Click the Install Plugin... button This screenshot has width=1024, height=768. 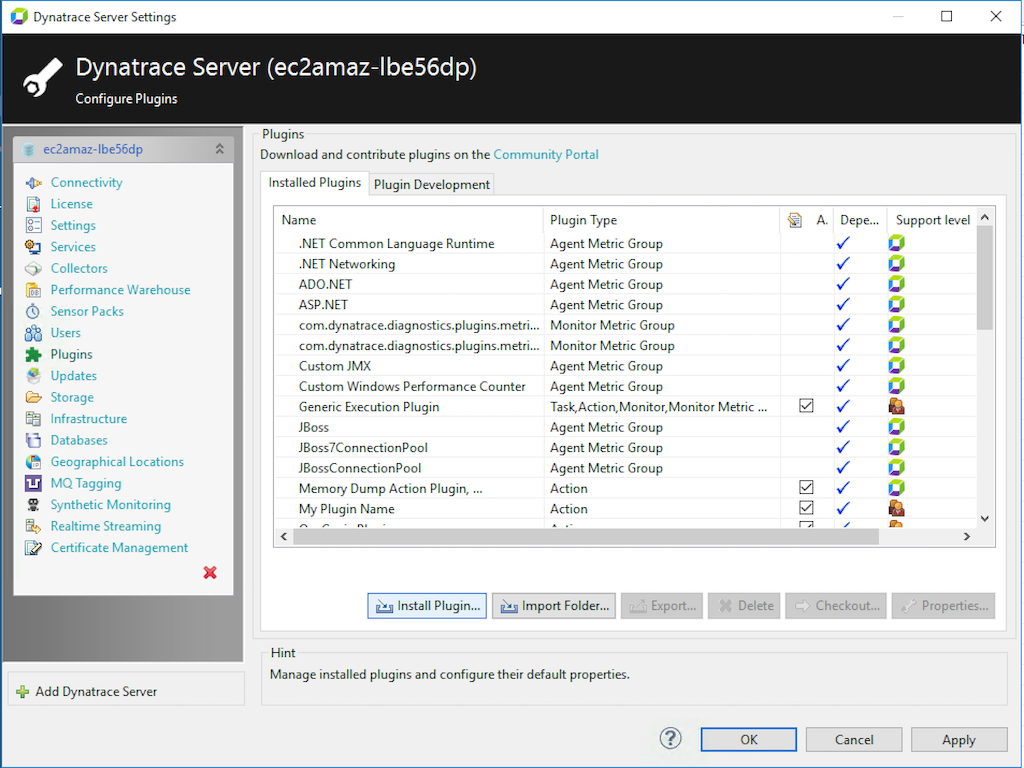pyautogui.click(x=427, y=606)
